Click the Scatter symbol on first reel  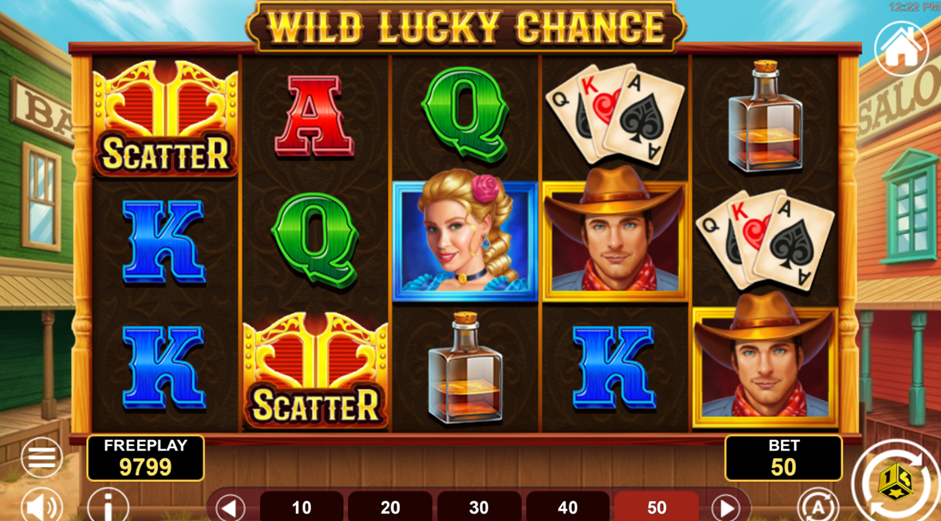pyautogui.click(x=165, y=118)
